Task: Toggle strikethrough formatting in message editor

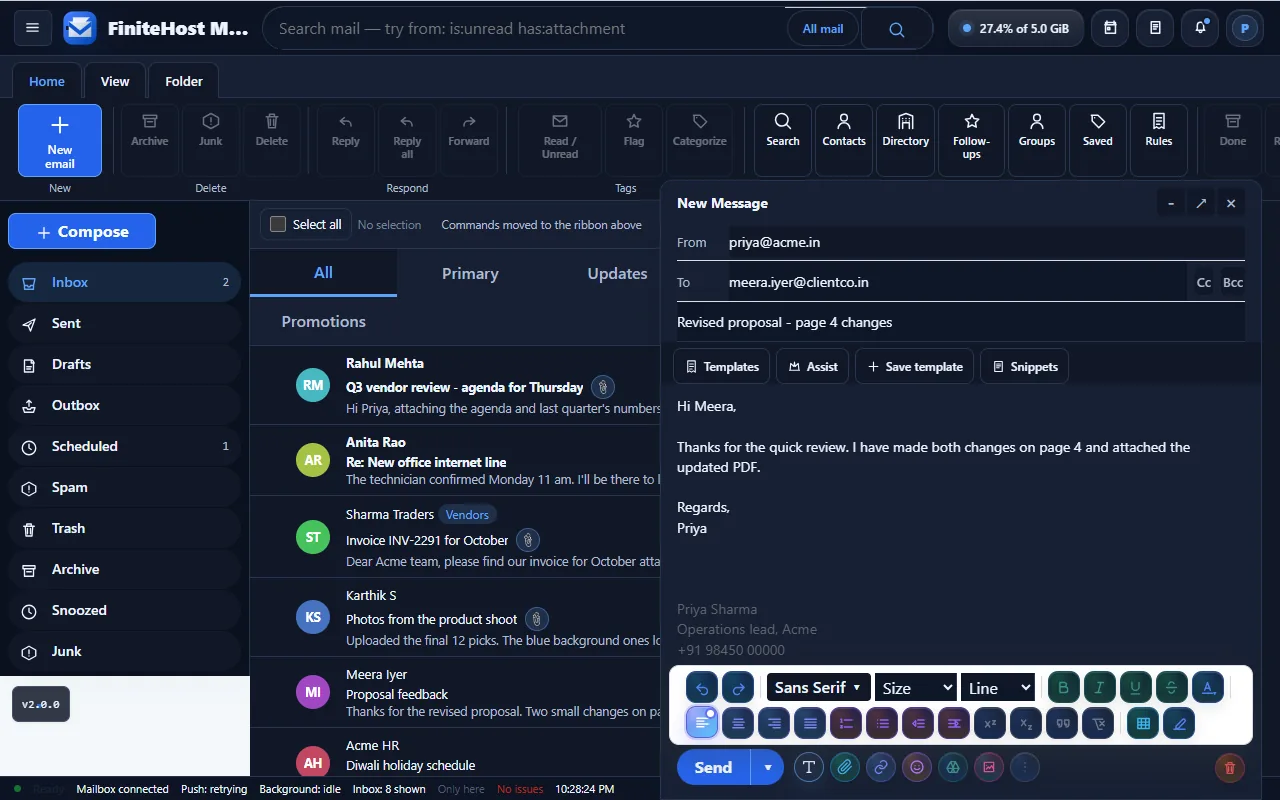Action: tap(1171, 687)
